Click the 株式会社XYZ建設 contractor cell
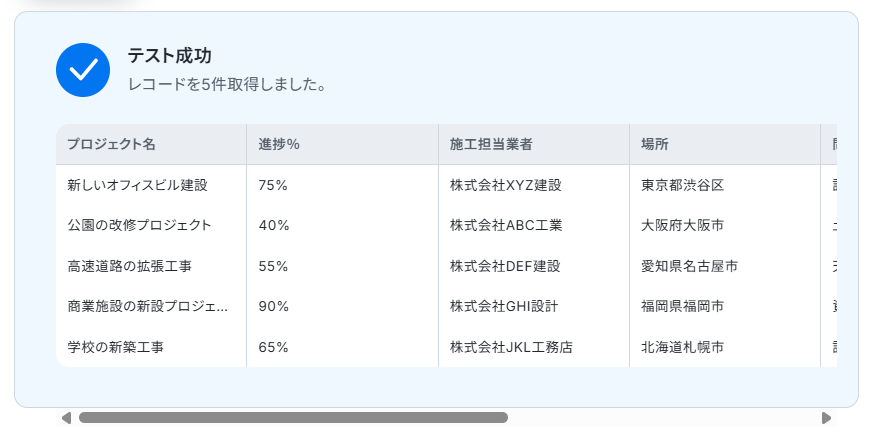 [x=505, y=185]
